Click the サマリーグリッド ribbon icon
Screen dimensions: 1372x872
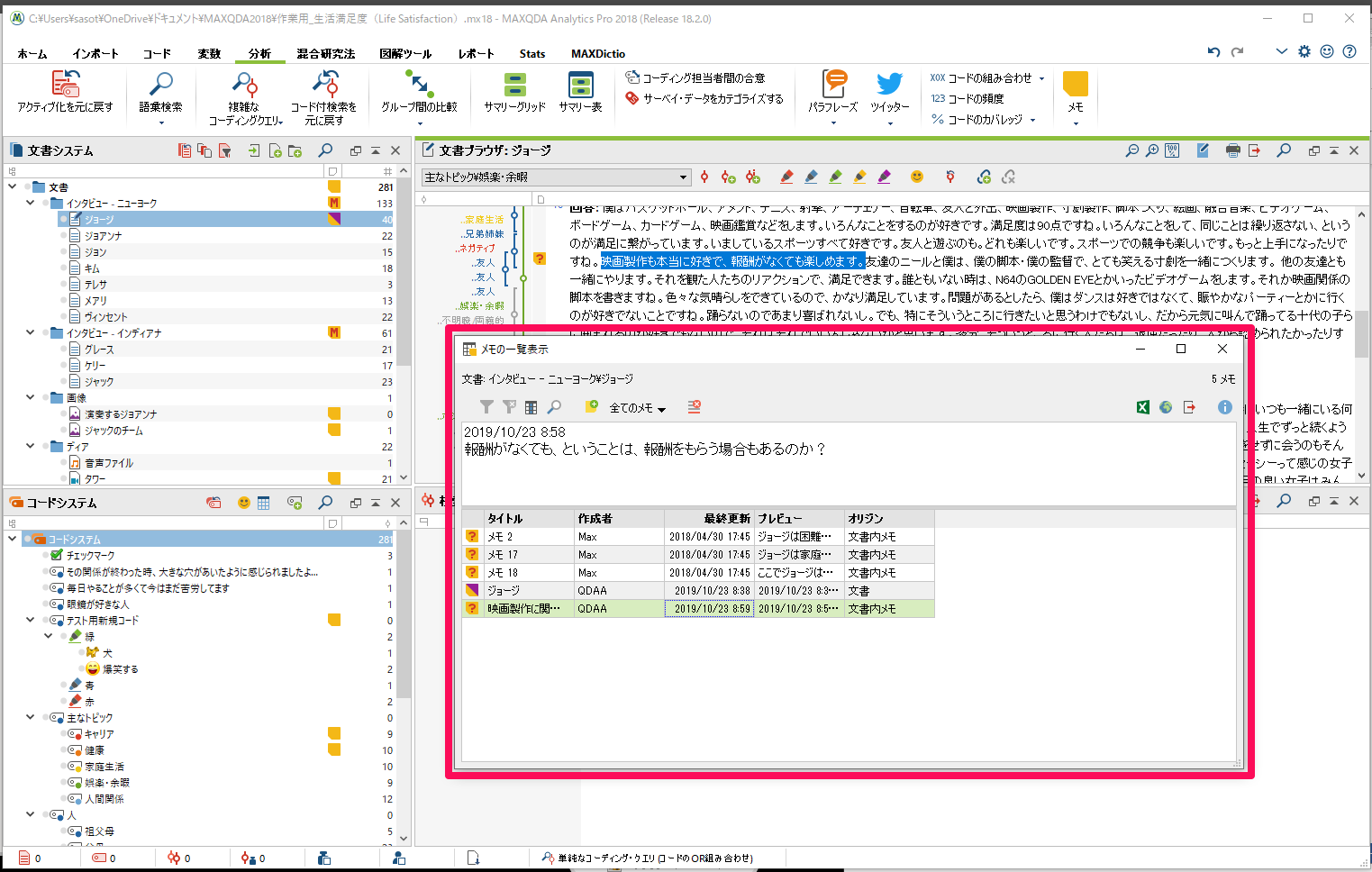click(514, 93)
